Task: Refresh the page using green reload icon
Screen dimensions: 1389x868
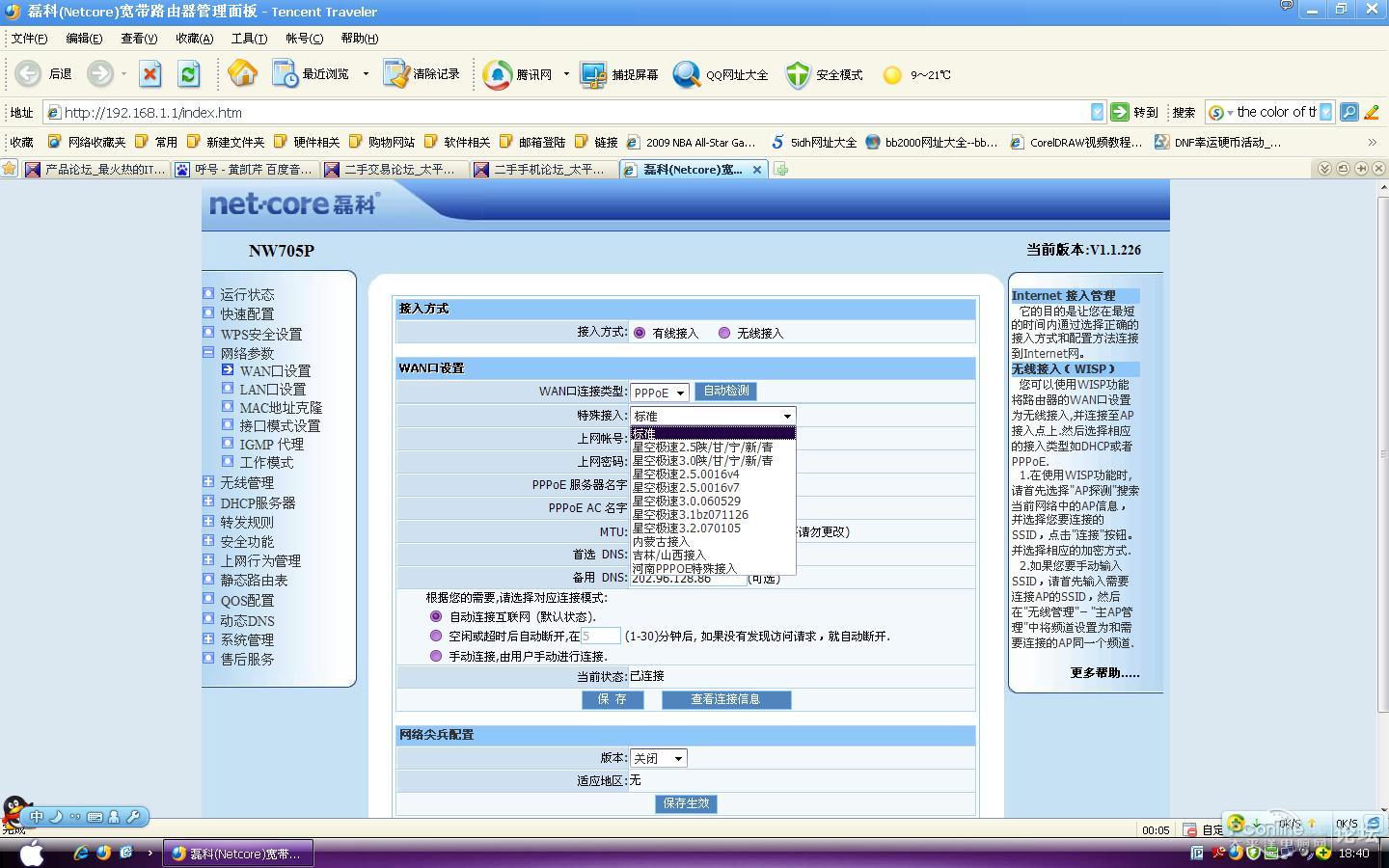Action: click(x=189, y=74)
